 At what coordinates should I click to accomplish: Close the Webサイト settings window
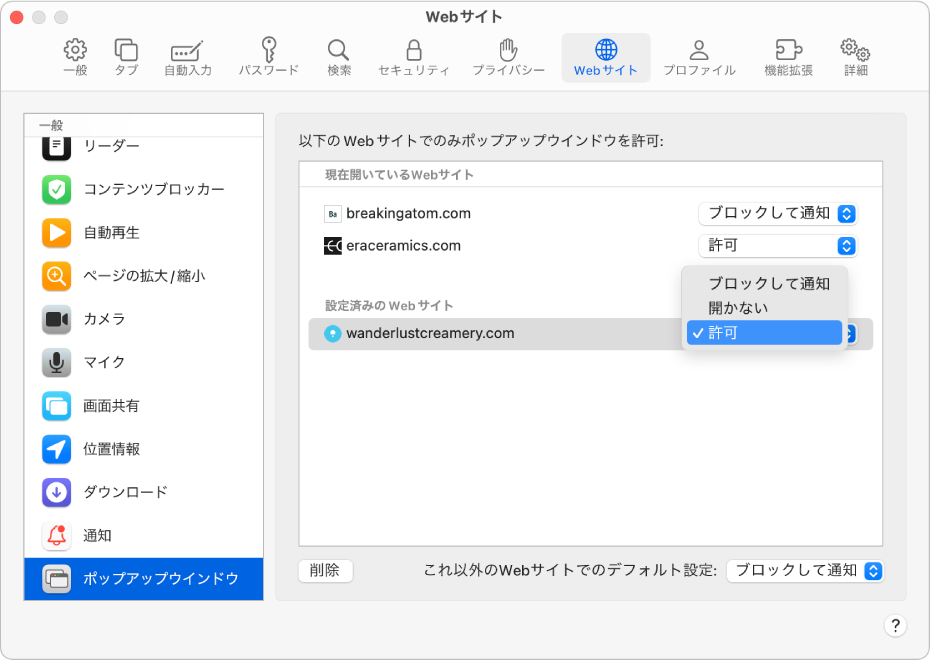[x=17, y=17]
